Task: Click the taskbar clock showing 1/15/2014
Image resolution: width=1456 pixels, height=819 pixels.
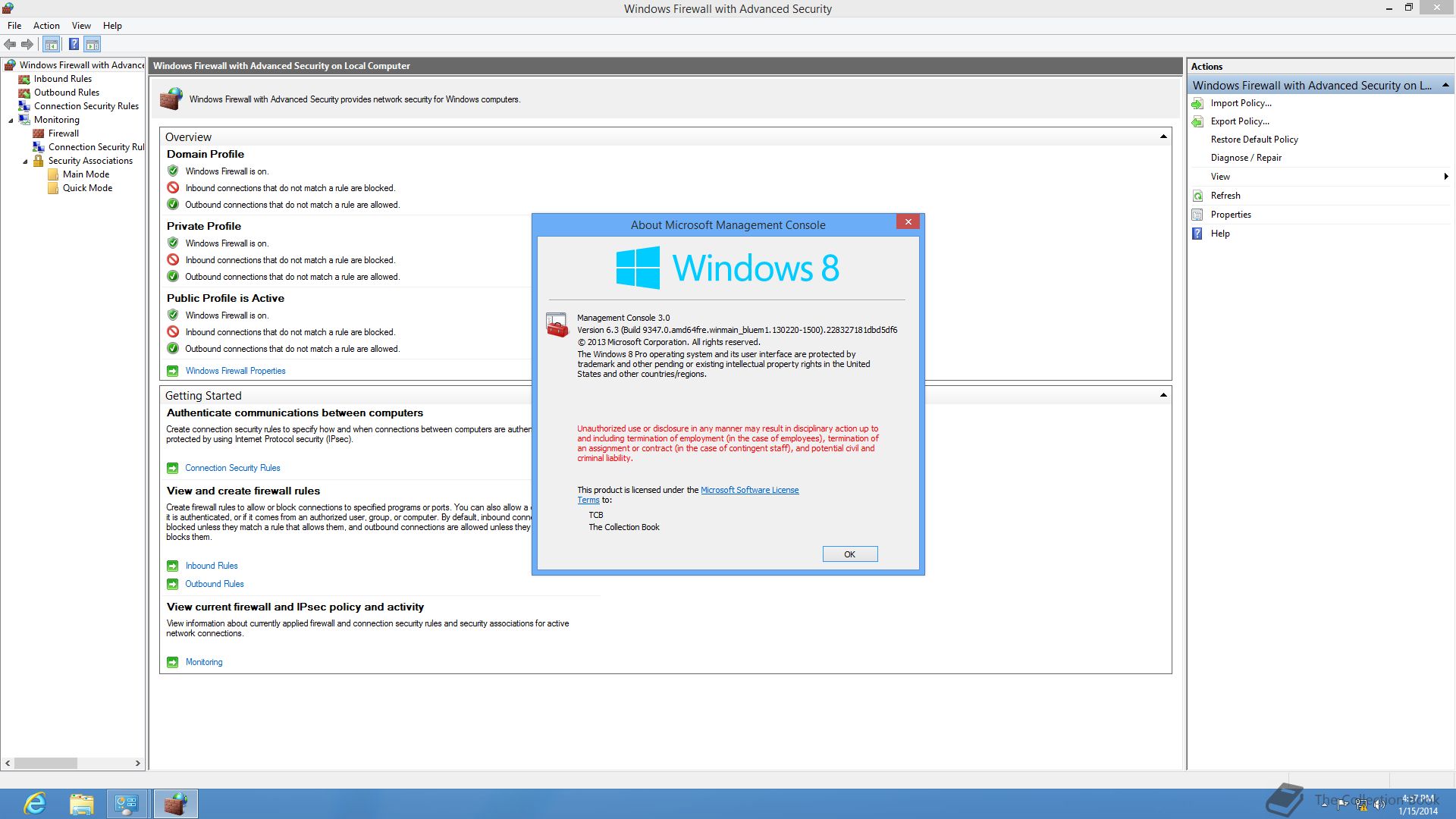Action: tap(1418, 805)
